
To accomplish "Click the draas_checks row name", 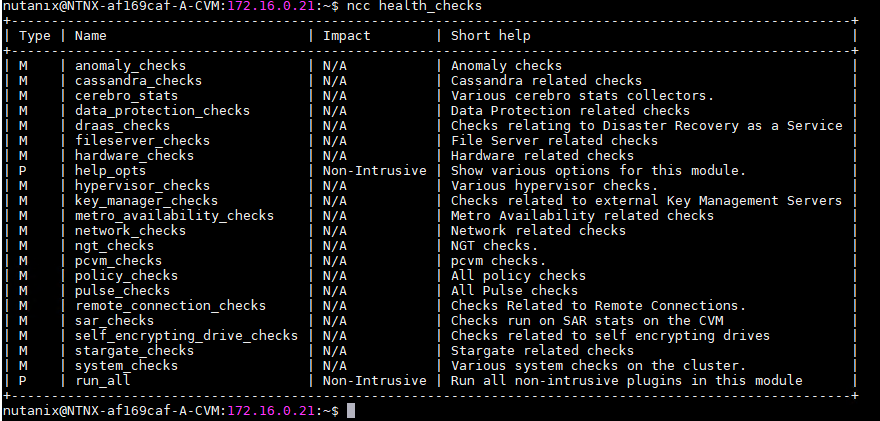I will pyautogui.click(x=122, y=126).
